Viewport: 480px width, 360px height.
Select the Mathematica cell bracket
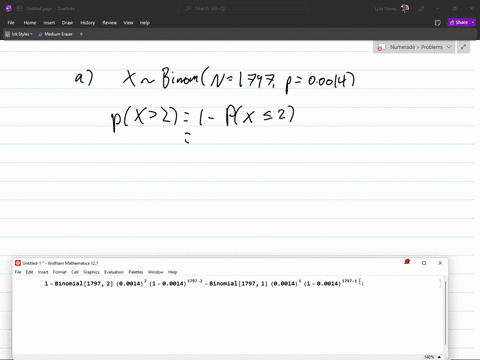pos(440,283)
